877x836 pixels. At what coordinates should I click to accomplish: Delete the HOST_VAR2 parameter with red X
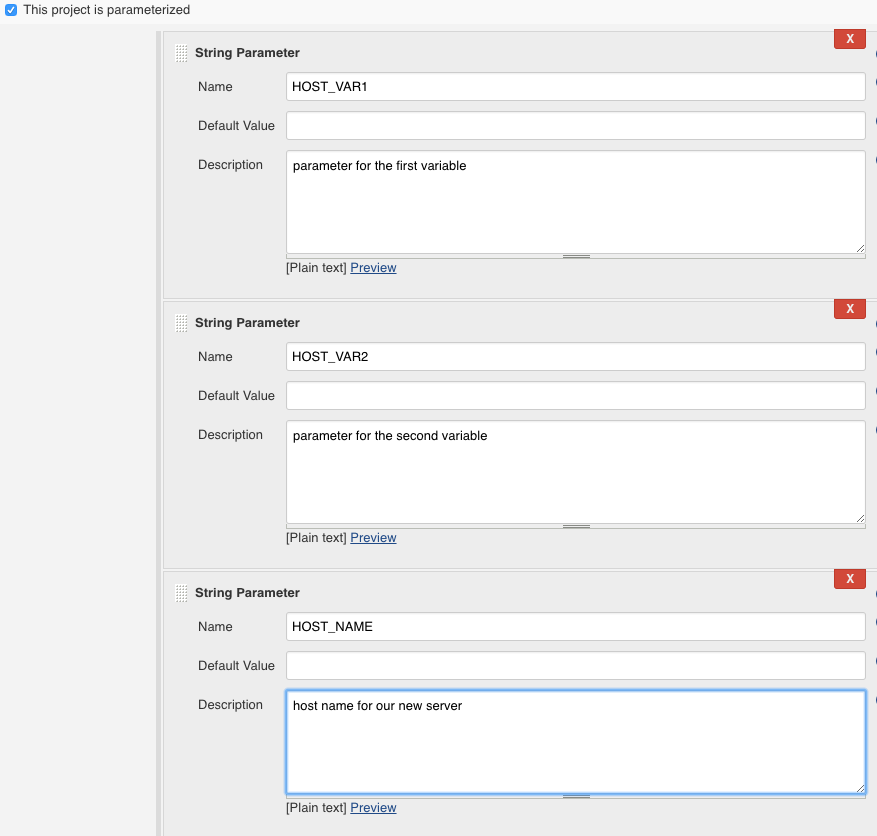pos(850,309)
